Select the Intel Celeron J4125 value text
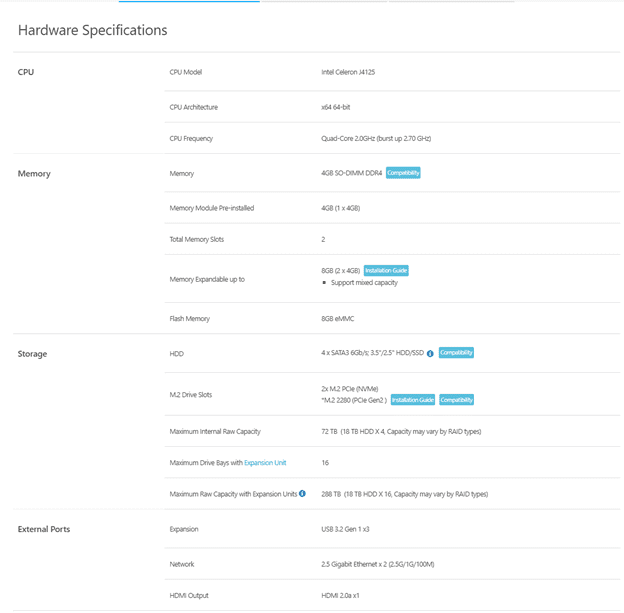Screen dimensions: 624x613 click(x=348, y=72)
